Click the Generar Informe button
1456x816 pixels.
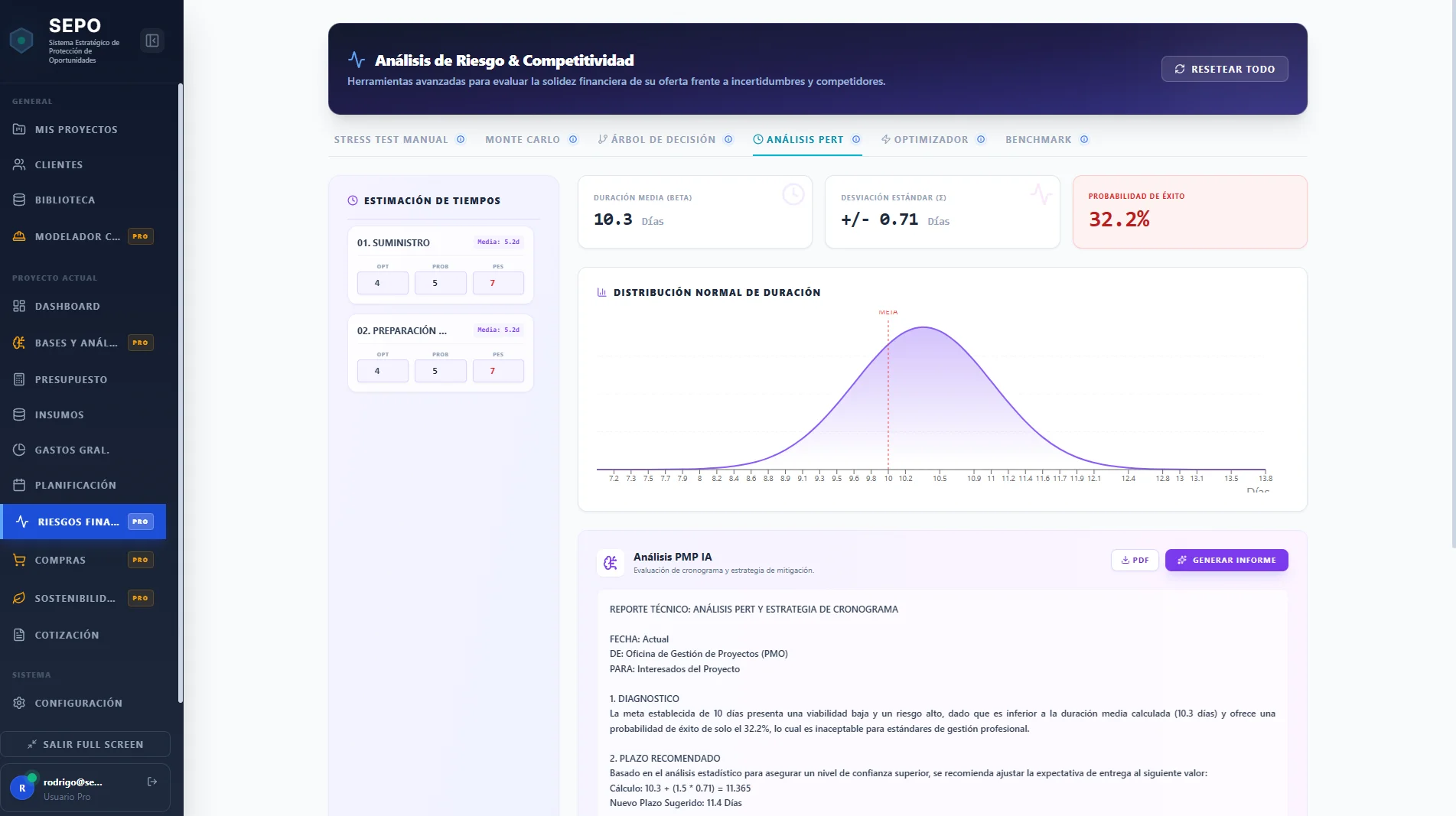(1226, 561)
